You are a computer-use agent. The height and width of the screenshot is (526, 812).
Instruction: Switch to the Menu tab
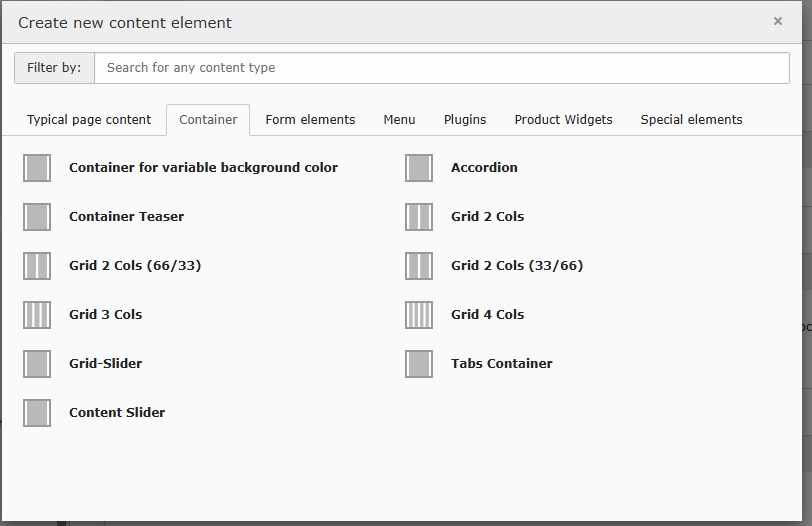pos(399,120)
